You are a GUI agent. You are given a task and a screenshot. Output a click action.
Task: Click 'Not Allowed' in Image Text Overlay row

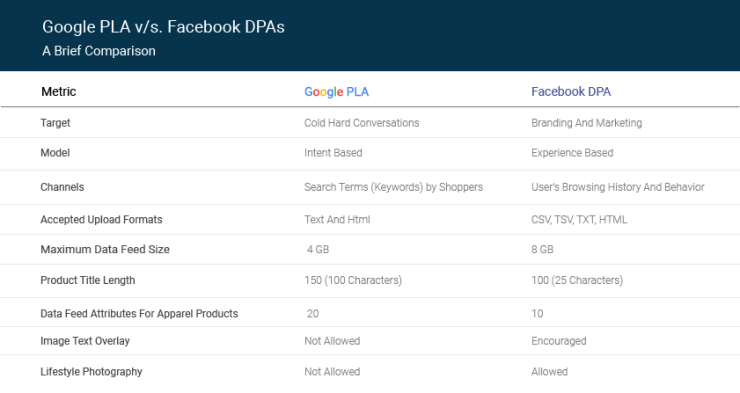coord(332,341)
